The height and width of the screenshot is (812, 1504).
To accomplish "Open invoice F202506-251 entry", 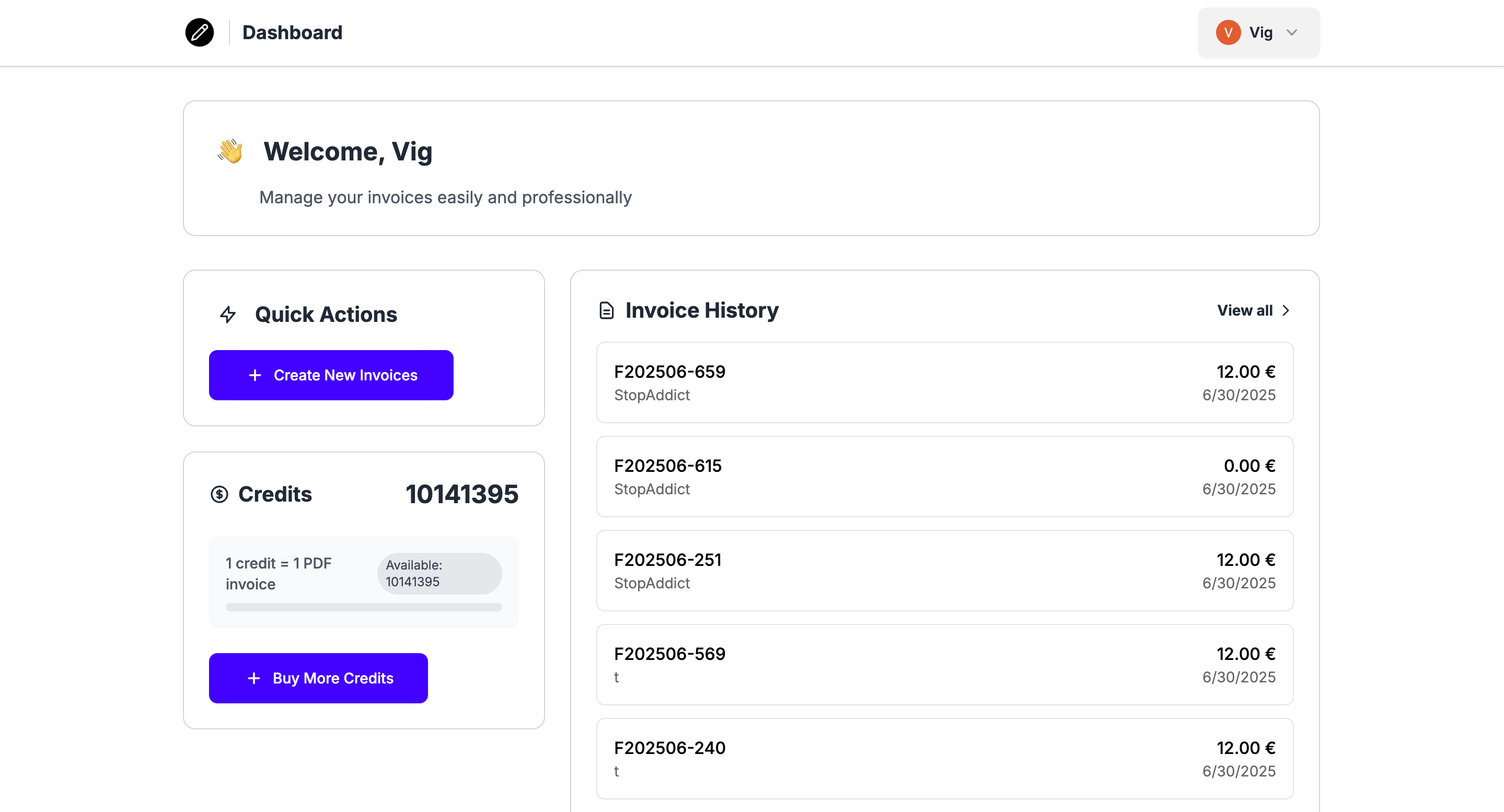I will 944,570.
